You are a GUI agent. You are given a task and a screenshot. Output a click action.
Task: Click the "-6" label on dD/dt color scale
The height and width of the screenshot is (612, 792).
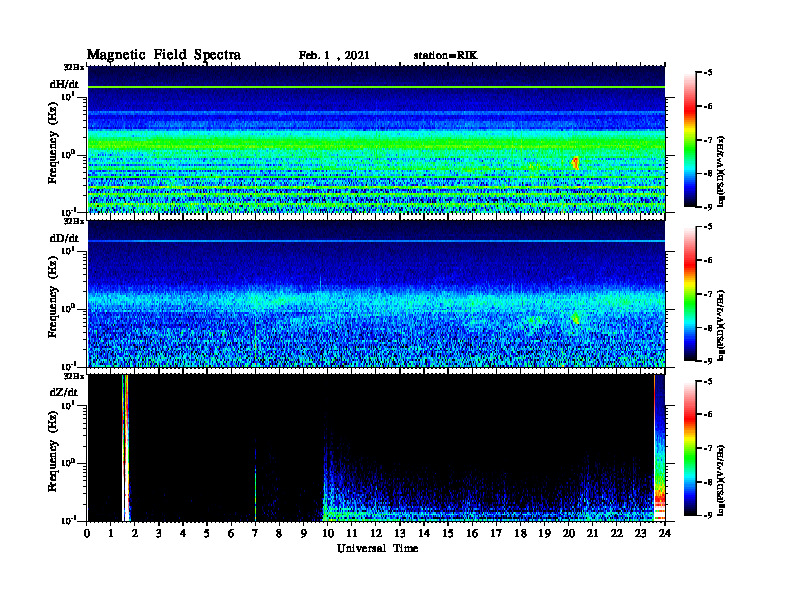[x=708, y=261]
